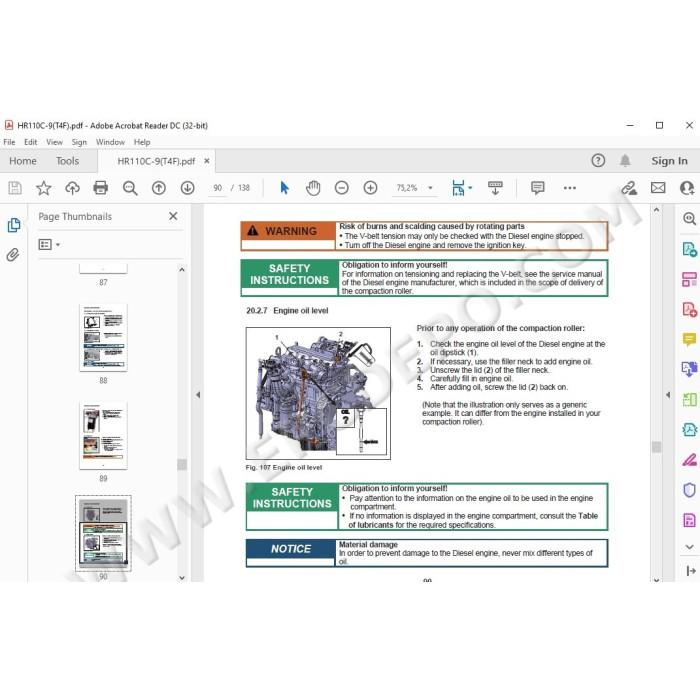This screenshot has width=700, height=700.
Task: Expand thumbnail options dropdown menu
Action: [x=49, y=245]
